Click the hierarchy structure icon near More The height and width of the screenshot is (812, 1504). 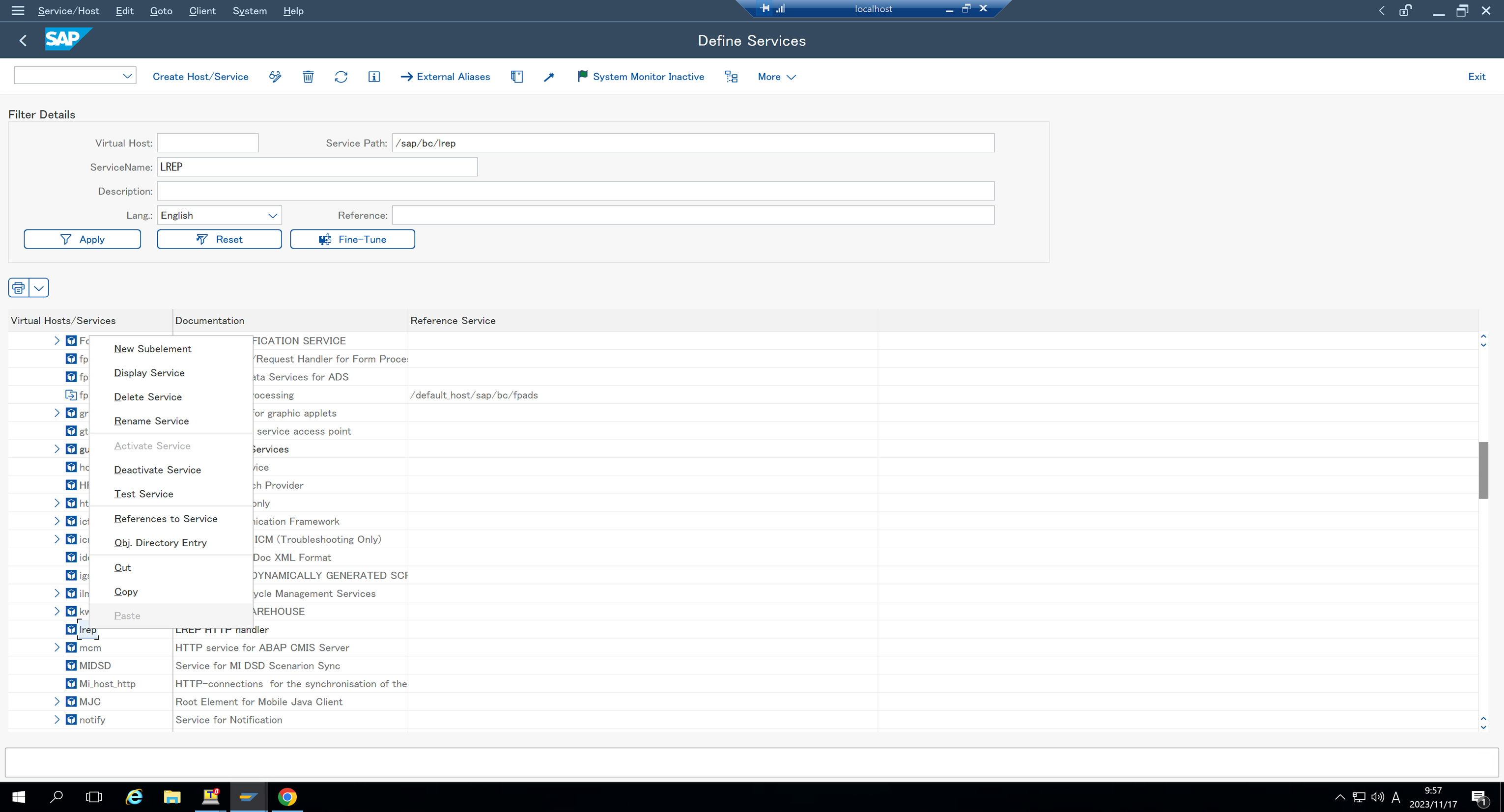click(731, 77)
